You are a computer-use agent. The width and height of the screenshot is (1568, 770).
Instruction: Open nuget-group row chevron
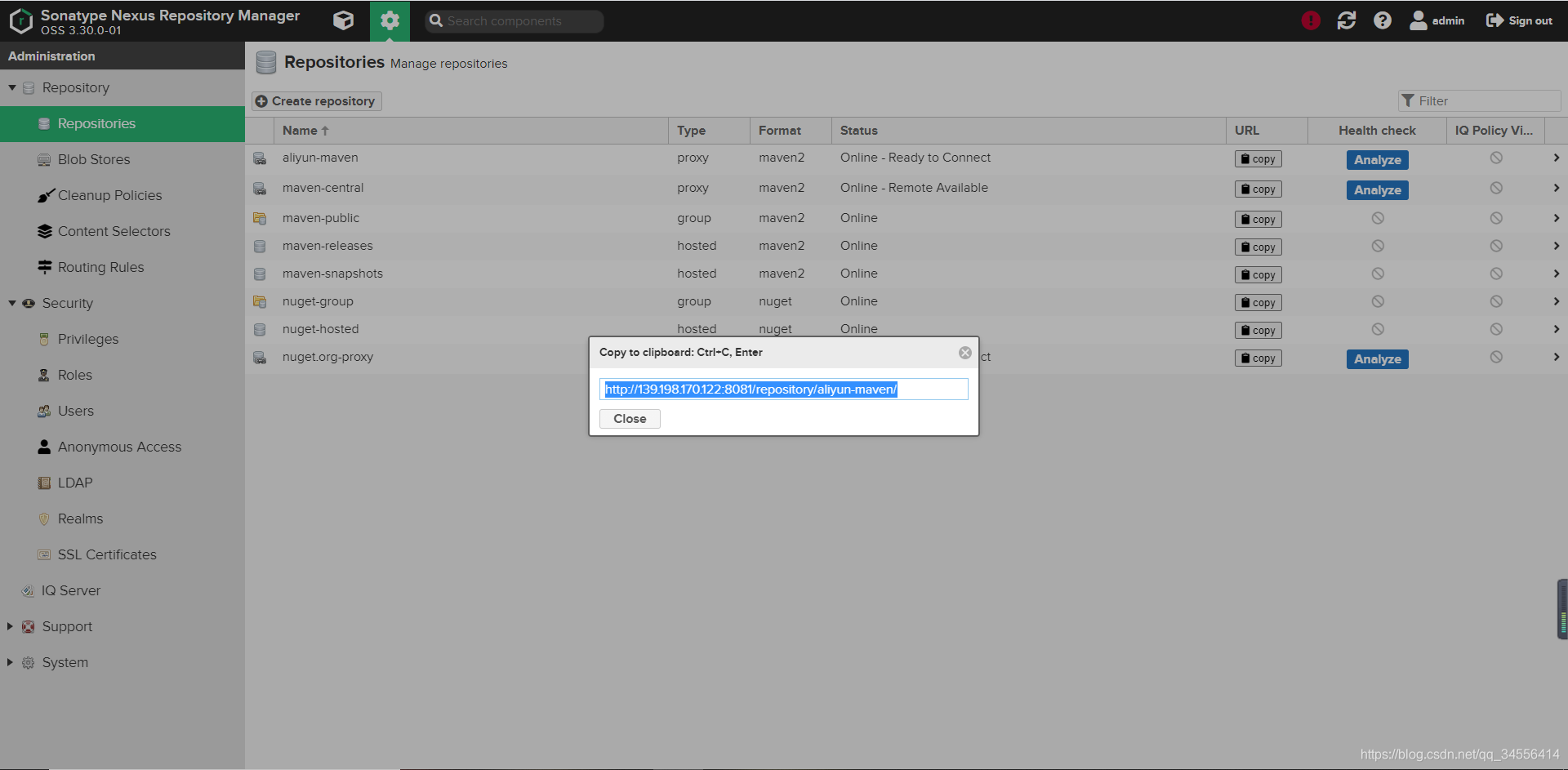coord(1556,301)
